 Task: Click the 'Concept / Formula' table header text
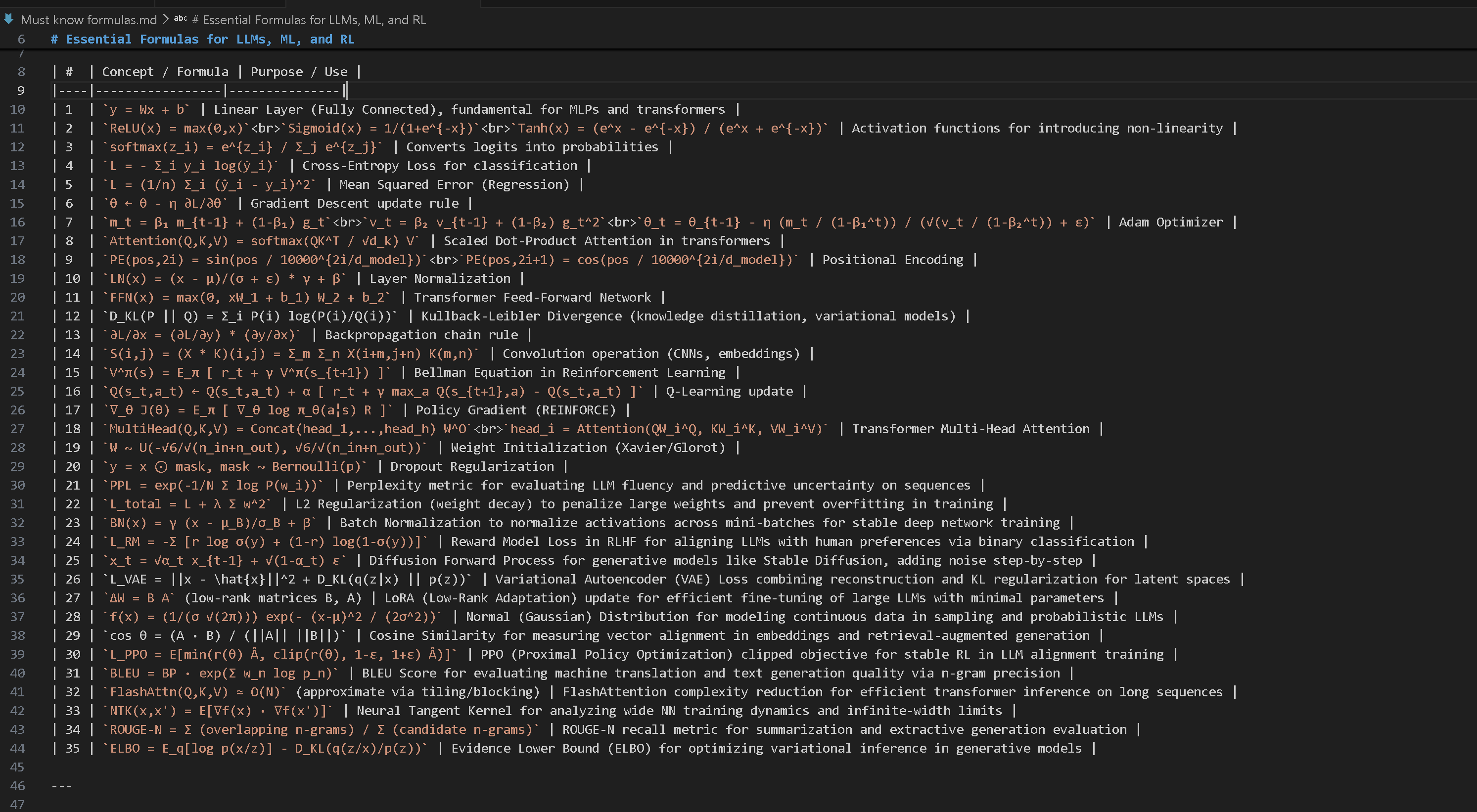[x=165, y=72]
